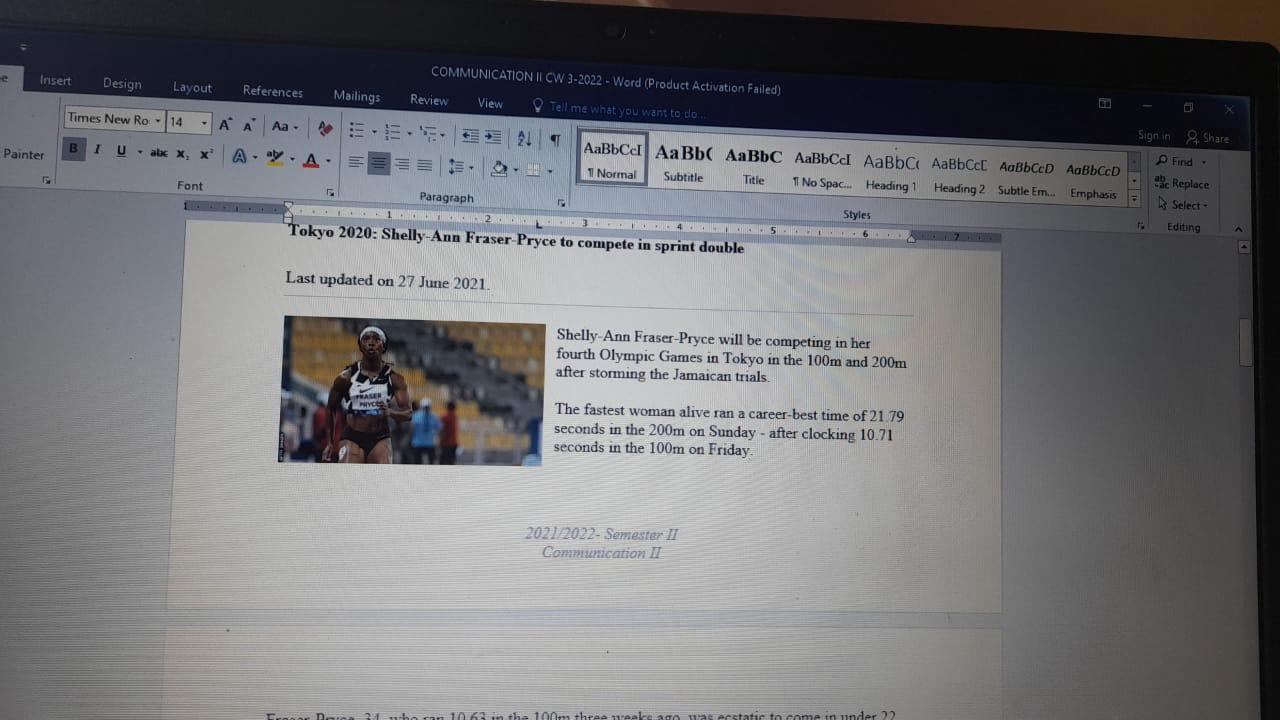Expand font color options
Screen dimensions: 1280x720
(328, 161)
